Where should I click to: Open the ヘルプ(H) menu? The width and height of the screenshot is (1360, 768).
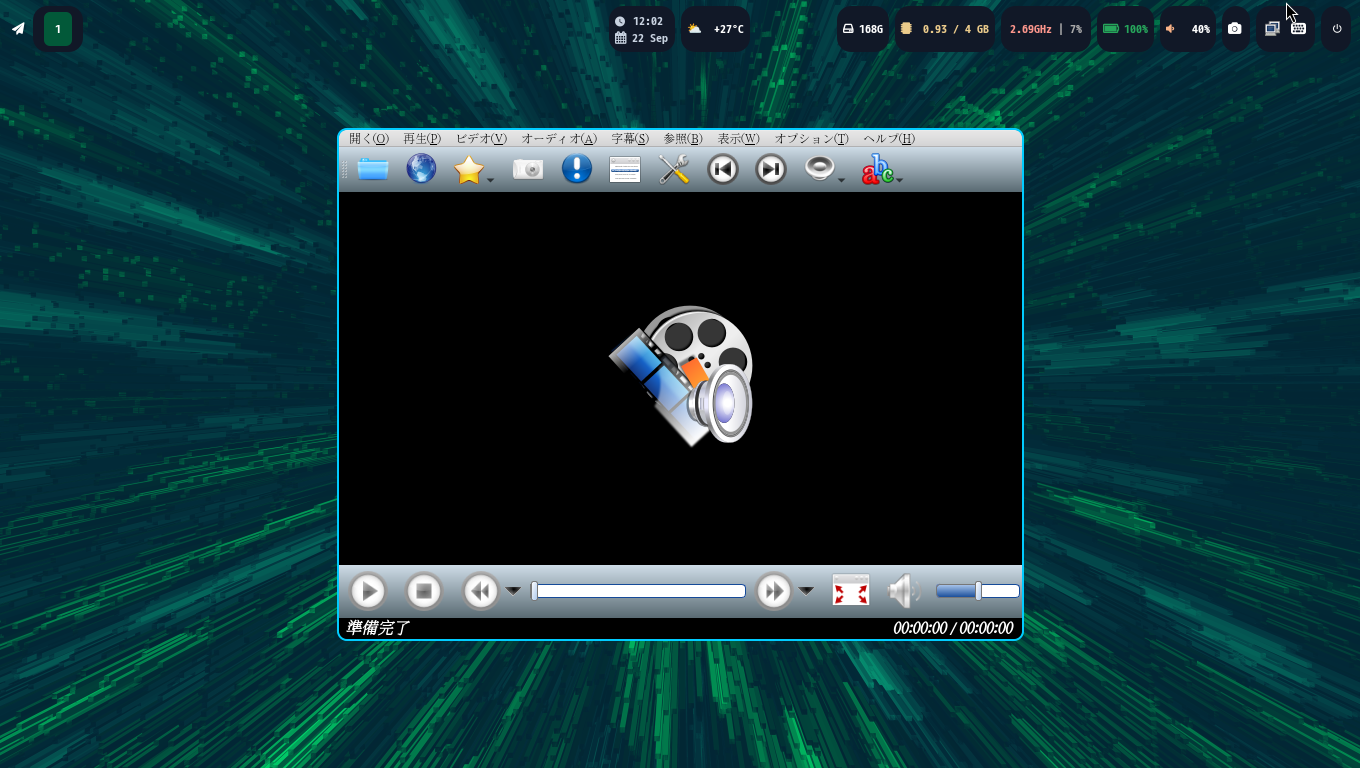[889, 139]
